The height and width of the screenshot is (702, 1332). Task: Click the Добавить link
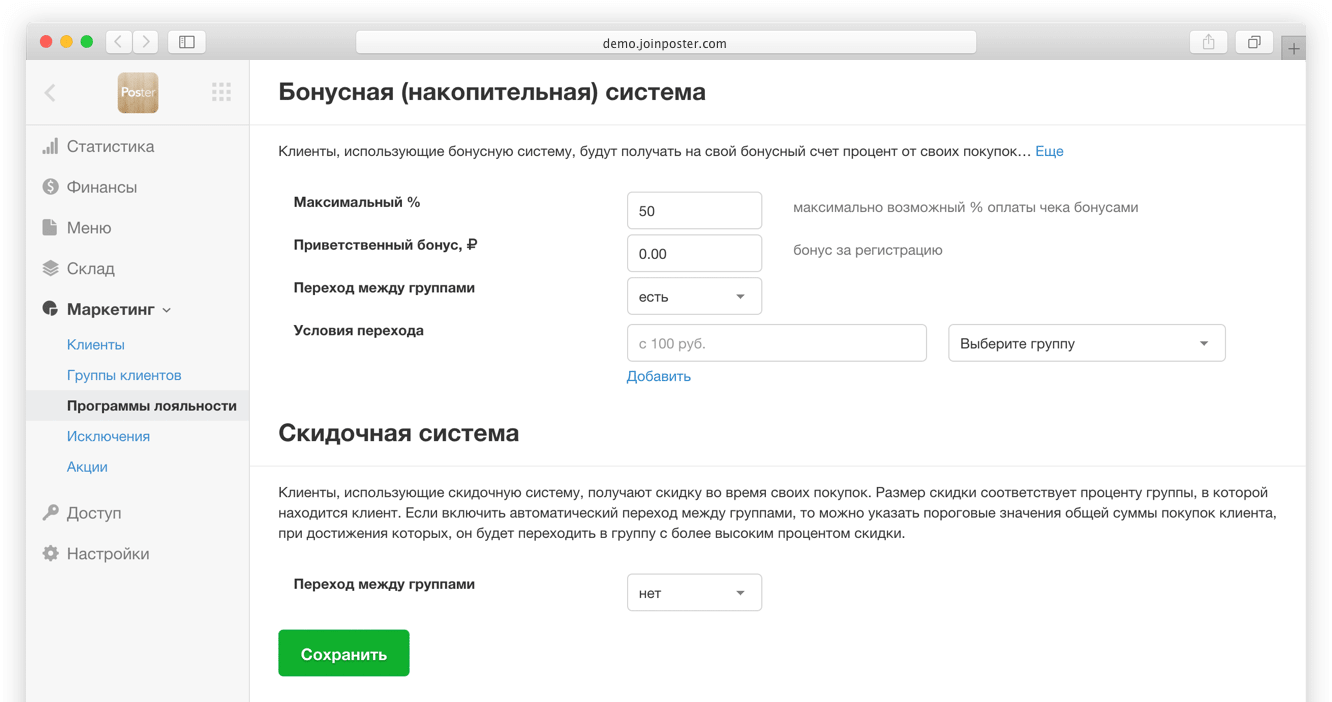pos(658,376)
